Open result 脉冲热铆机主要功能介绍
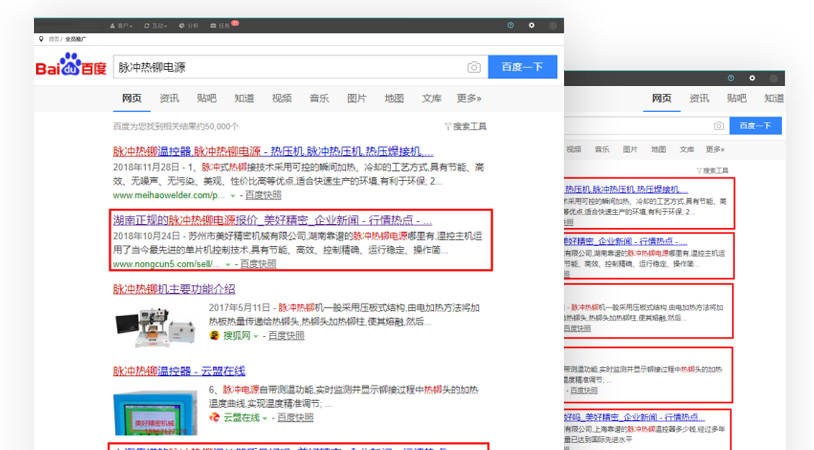Image resolution: width=814 pixels, height=450 pixels. click(x=174, y=289)
